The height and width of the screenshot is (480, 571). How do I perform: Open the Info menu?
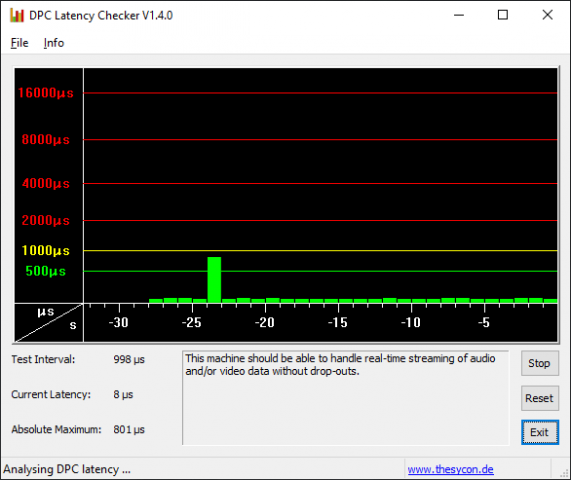(54, 43)
